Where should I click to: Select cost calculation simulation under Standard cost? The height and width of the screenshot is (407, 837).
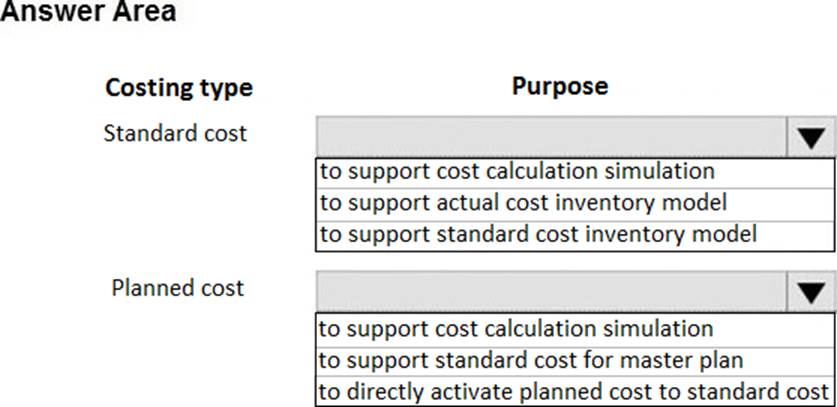click(517, 170)
